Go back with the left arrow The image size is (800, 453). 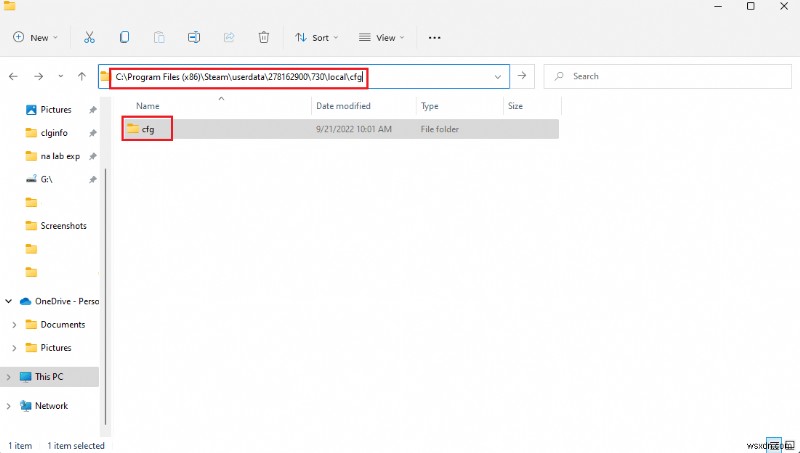pos(13,77)
